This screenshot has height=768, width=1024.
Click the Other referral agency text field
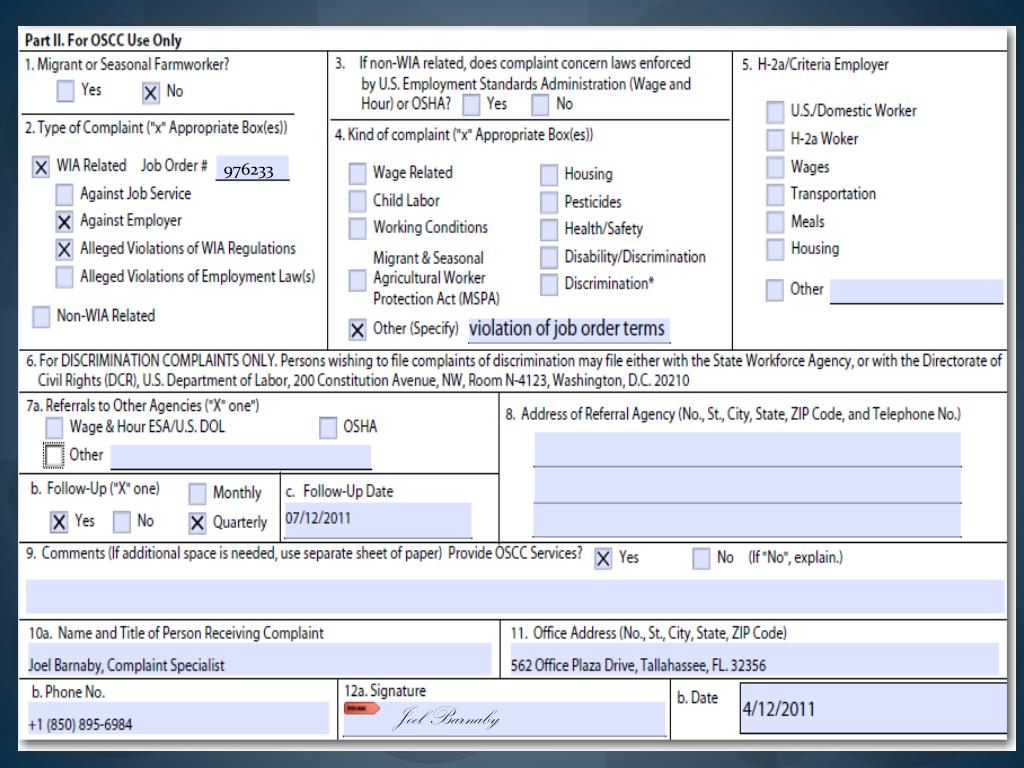coord(241,456)
